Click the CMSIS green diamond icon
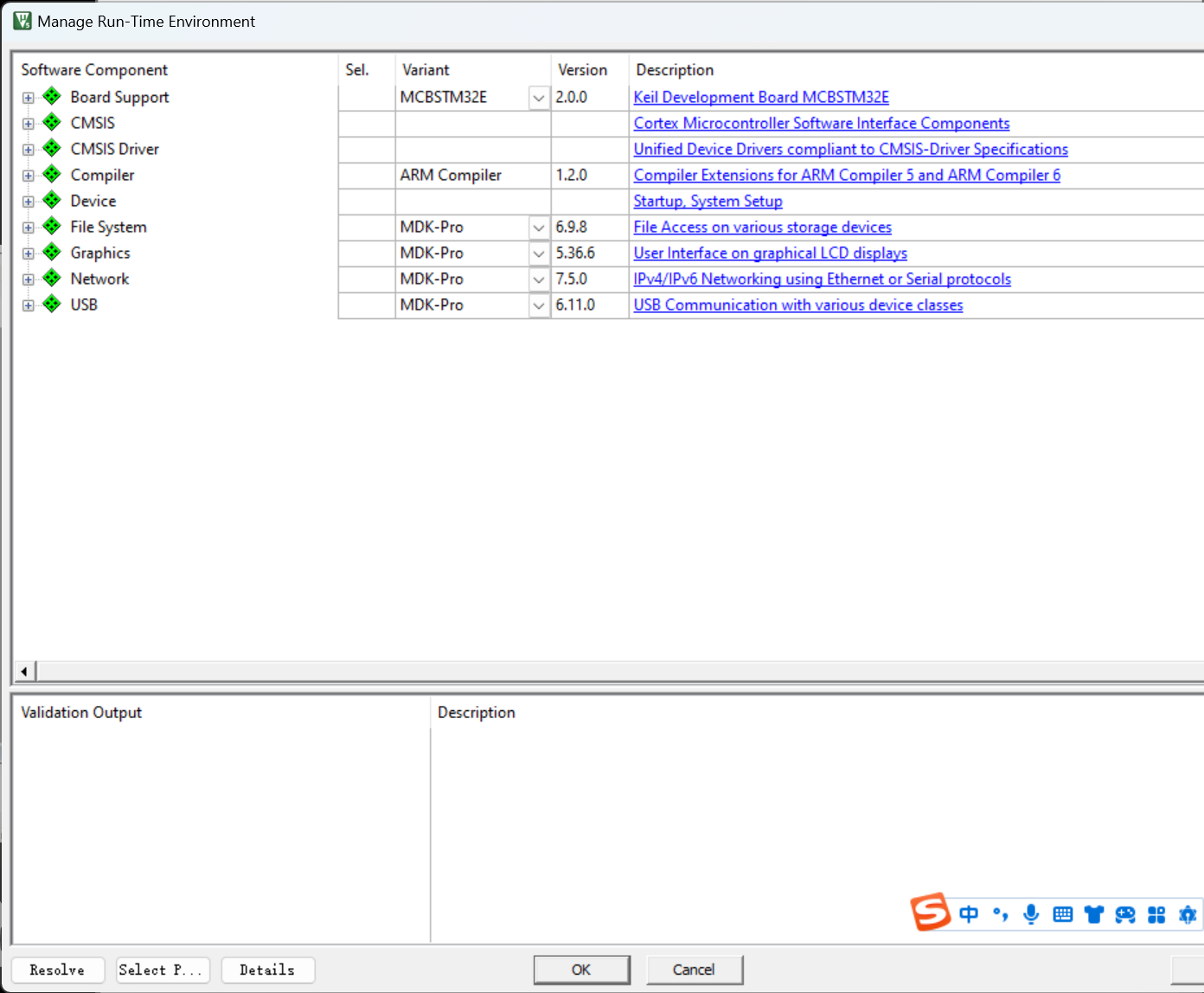 pyautogui.click(x=52, y=123)
